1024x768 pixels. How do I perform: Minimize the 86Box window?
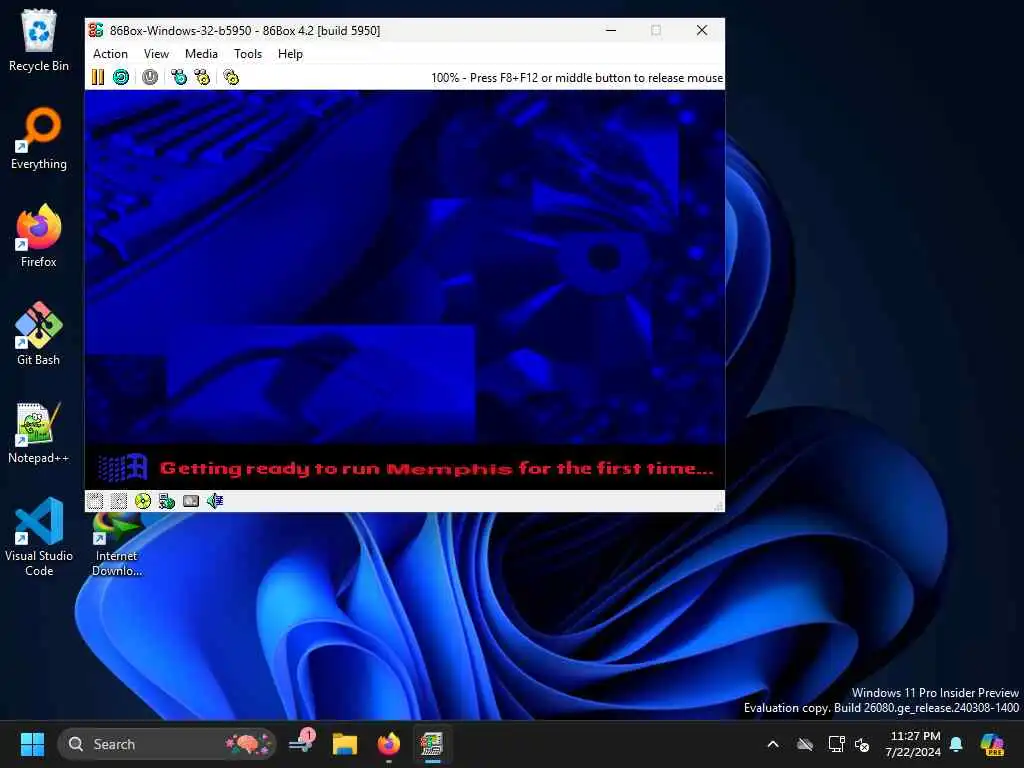tap(611, 30)
